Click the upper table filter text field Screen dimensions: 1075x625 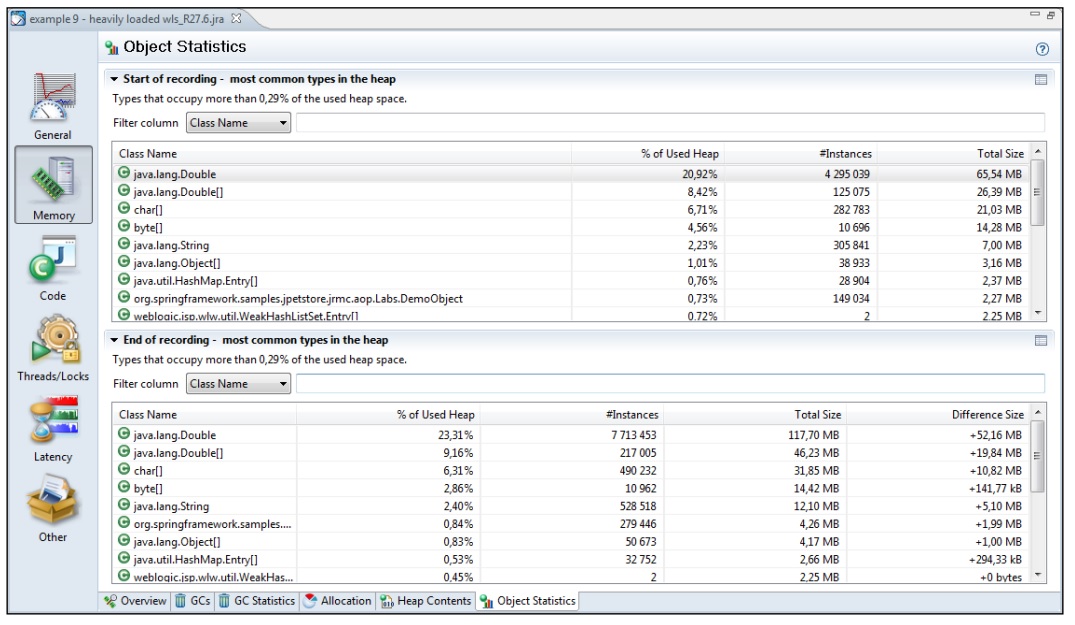tap(670, 123)
